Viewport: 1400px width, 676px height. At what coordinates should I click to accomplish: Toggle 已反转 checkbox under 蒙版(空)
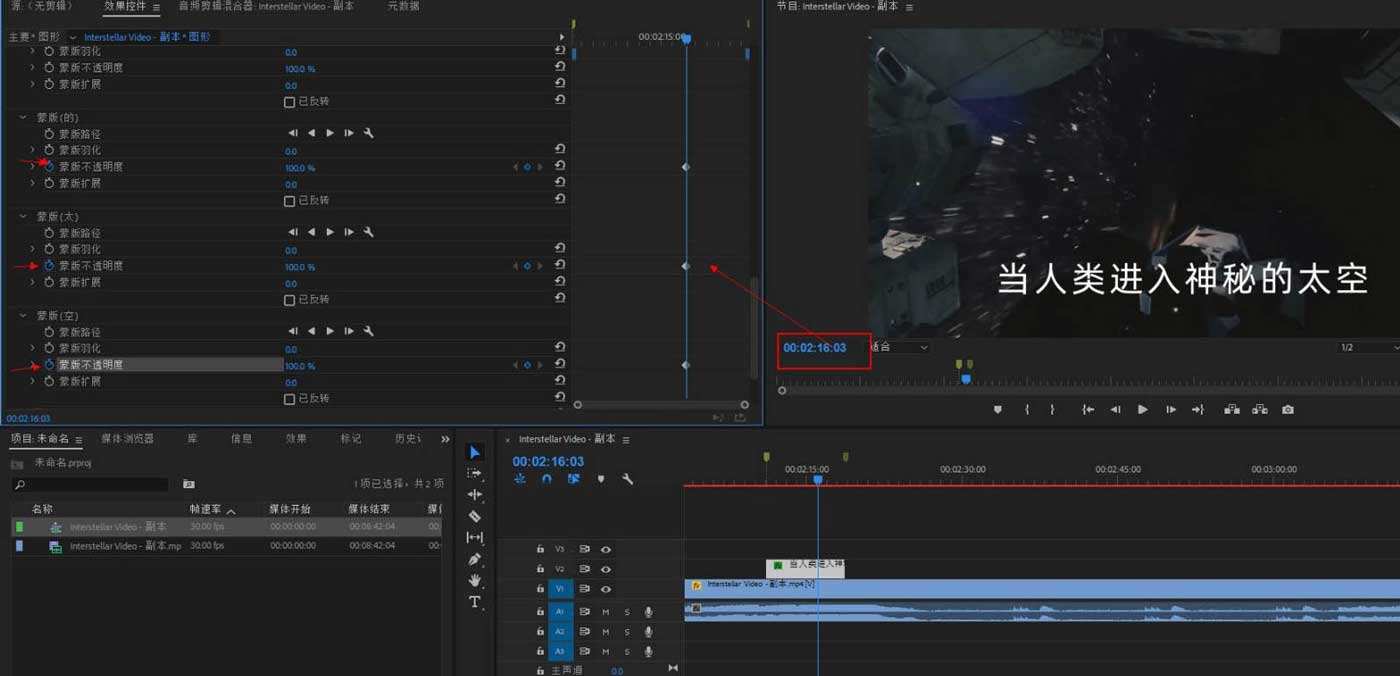coord(290,399)
